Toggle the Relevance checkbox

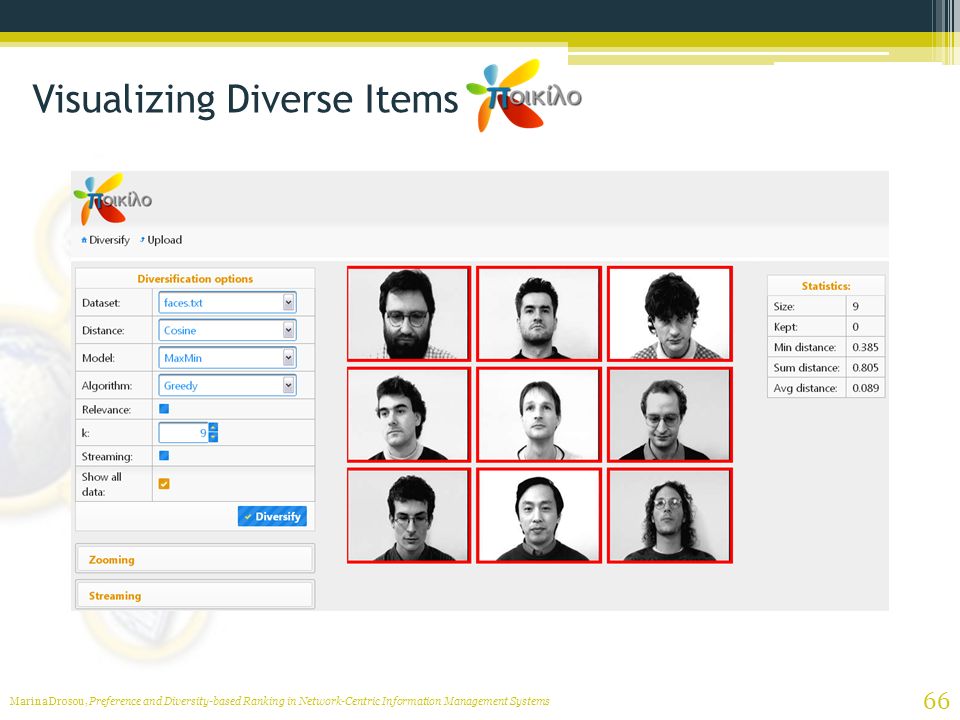(164, 409)
